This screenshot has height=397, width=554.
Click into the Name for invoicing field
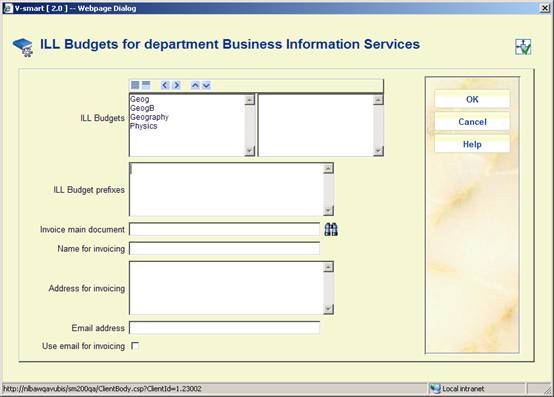[225, 248]
